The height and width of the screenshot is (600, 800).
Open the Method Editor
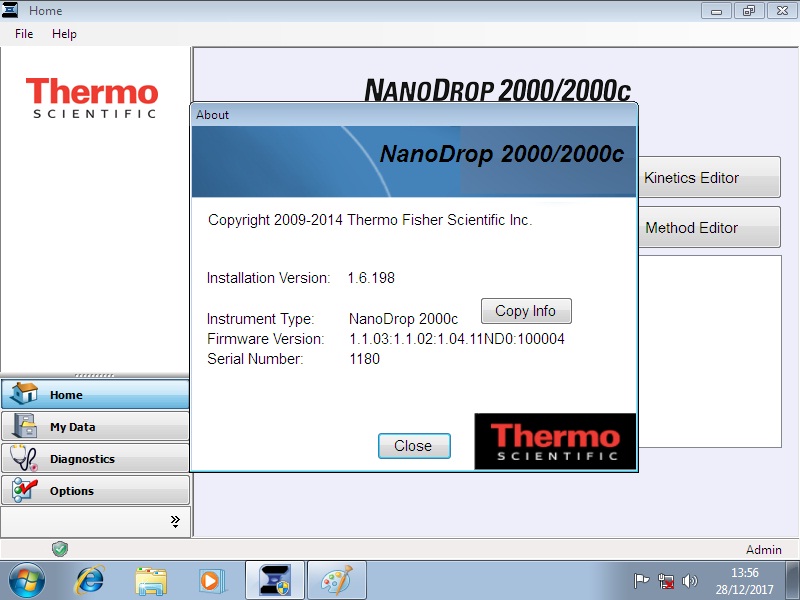pyautogui.click(x=709, y=227)
